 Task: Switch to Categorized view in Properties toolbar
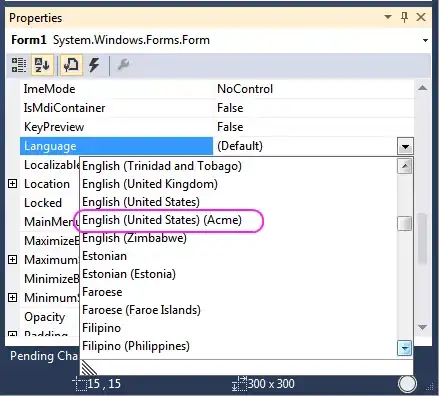pos(19,64)
